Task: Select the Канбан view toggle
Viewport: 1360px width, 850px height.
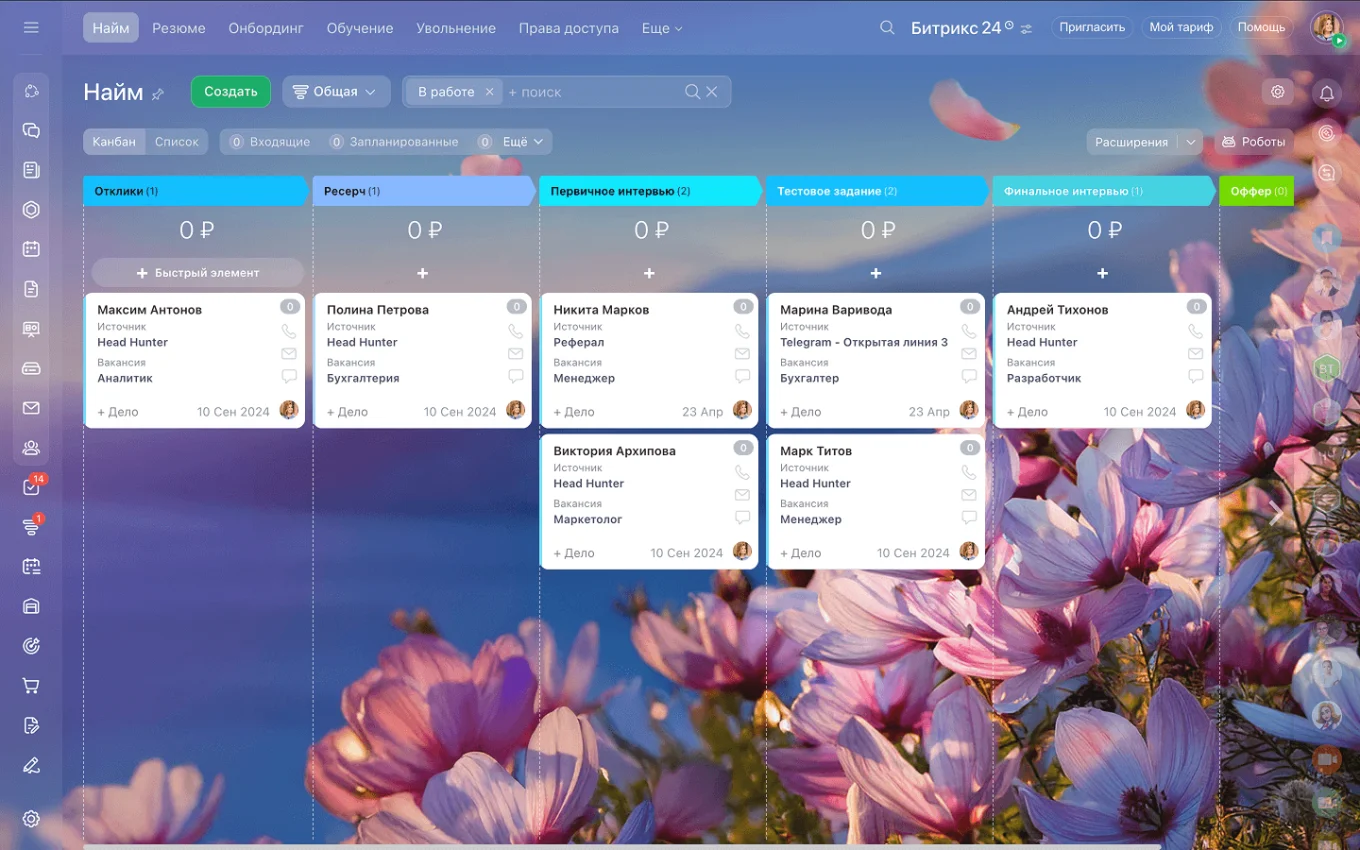Action: click(114, 142)
